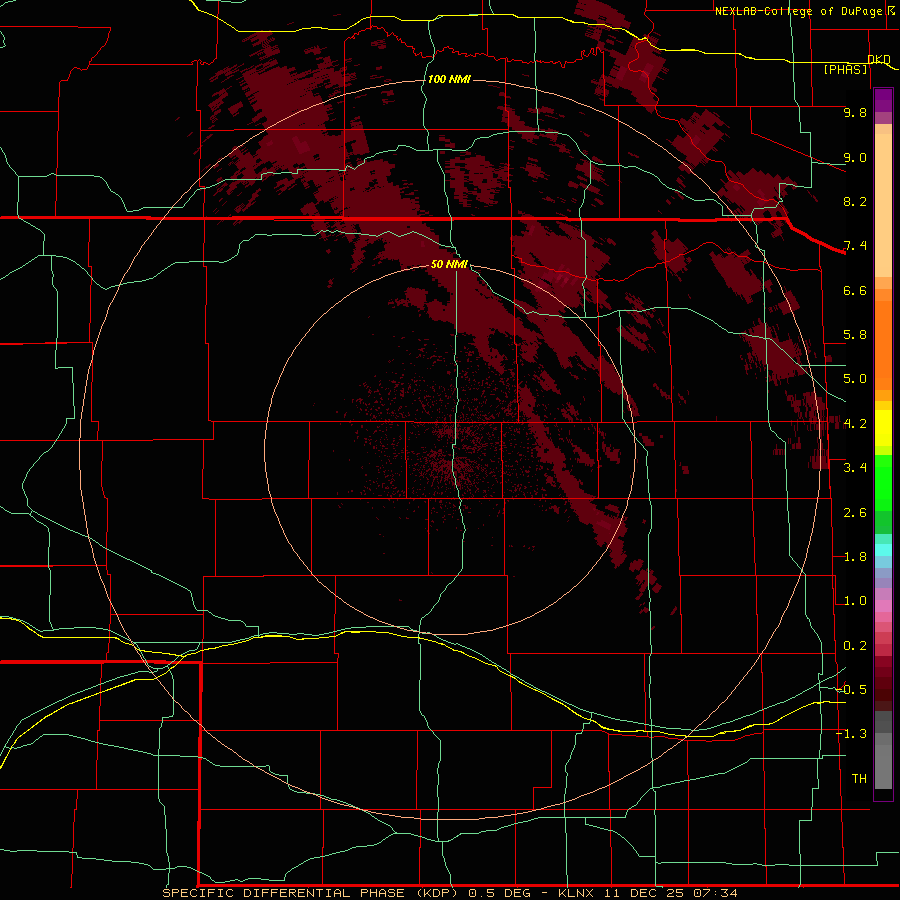Click the 8.2 value on the color scale
The width and height of the screenshot is (900, 900).
(x=855, y=201)
